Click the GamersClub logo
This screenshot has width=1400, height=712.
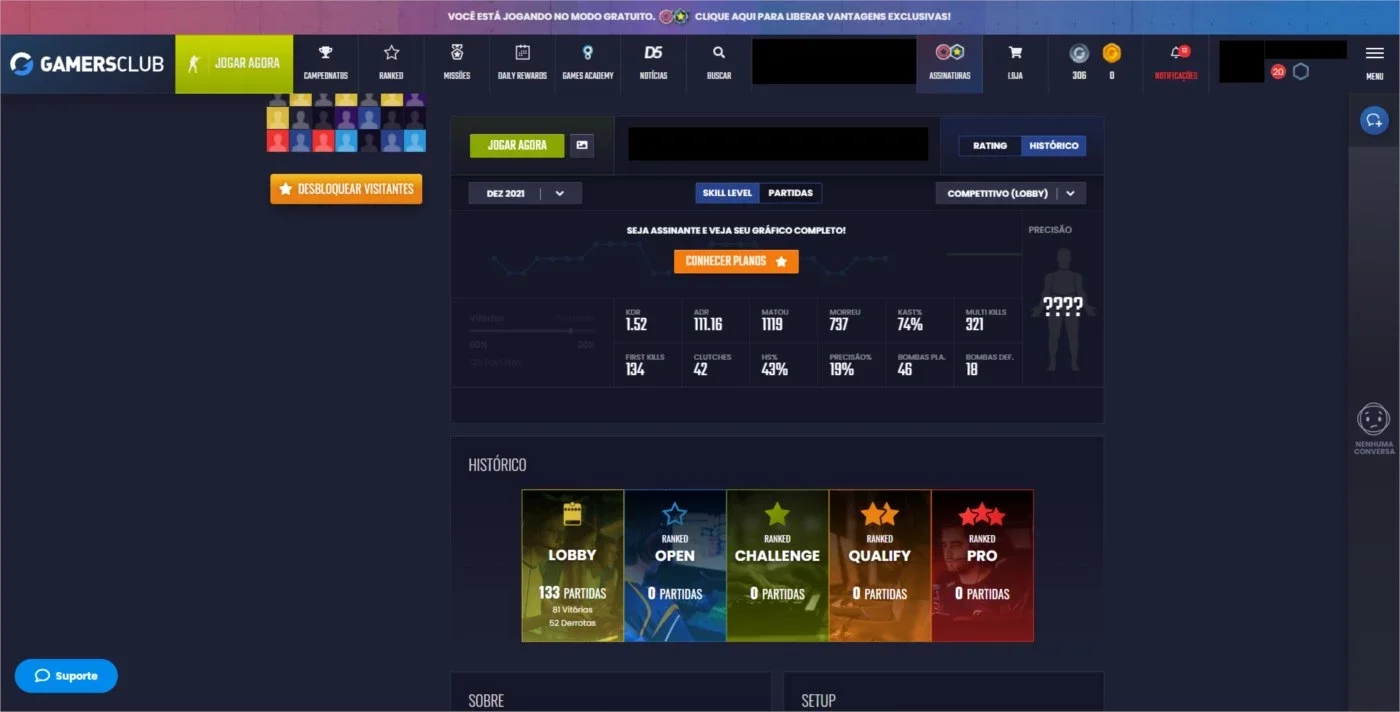pos(86,64)
